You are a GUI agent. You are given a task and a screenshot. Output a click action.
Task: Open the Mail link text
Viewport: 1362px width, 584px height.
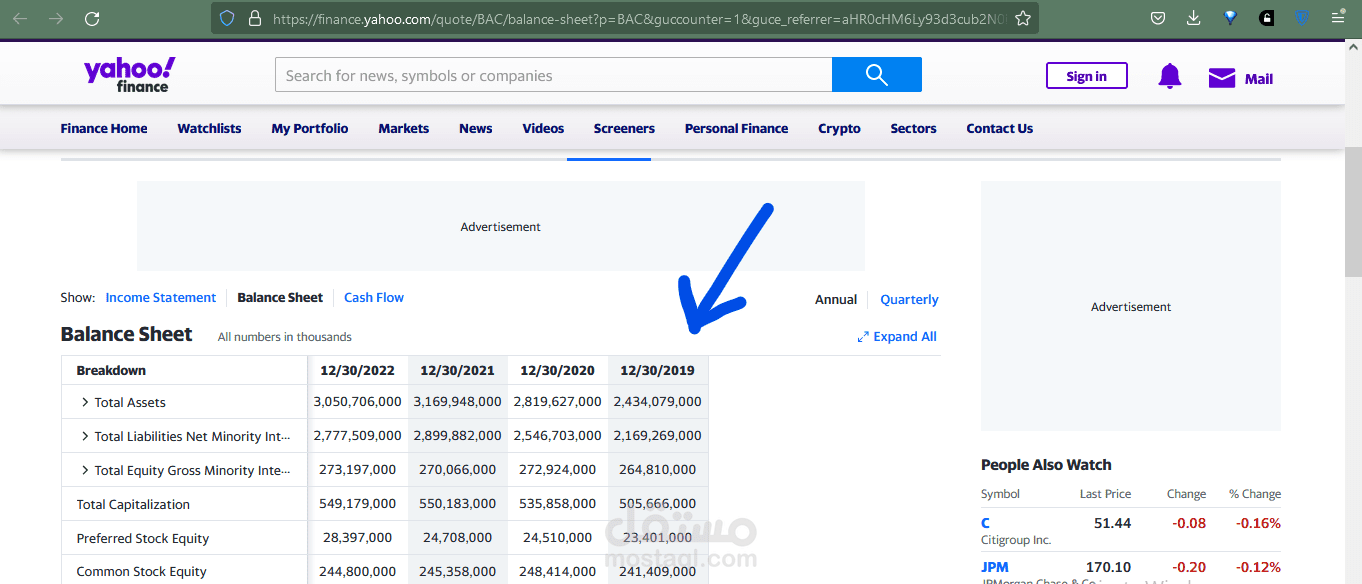[1258, 79]
